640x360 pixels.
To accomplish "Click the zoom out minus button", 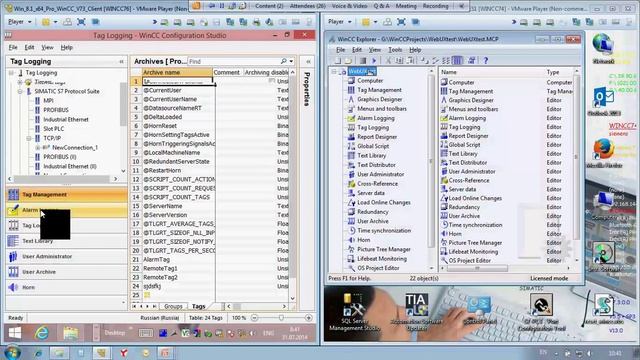I will pyautogui.click(x=254, y=318).
